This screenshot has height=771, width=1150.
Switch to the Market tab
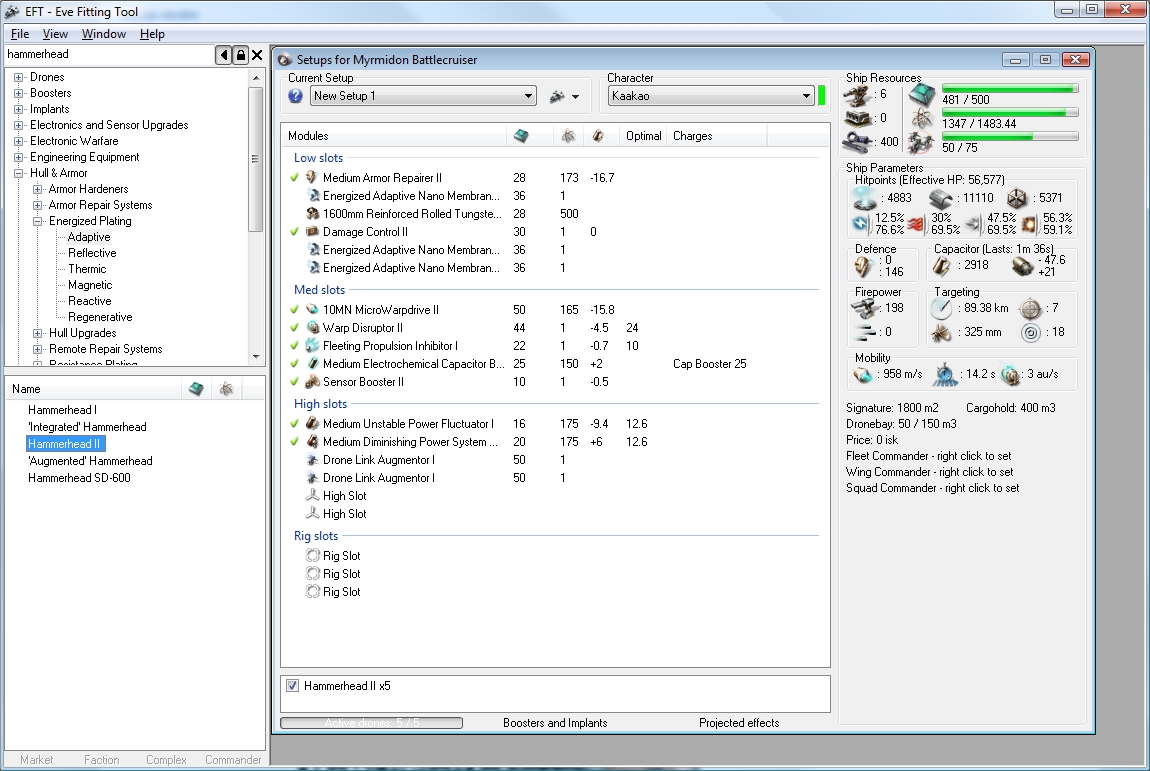pyautogui.click(x=37, y=760)
